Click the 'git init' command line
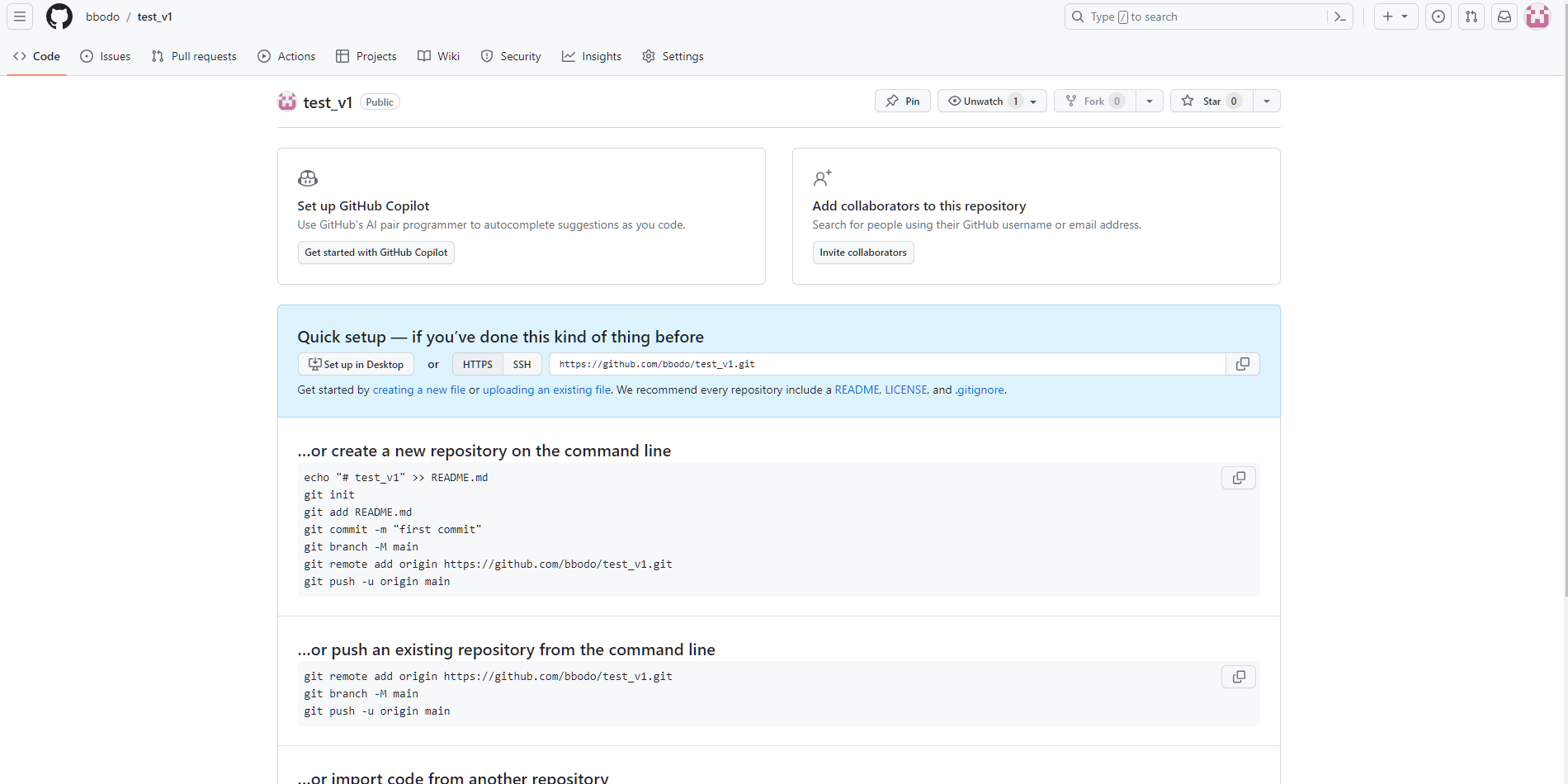The image size is (1568, 784). (329, 495)
